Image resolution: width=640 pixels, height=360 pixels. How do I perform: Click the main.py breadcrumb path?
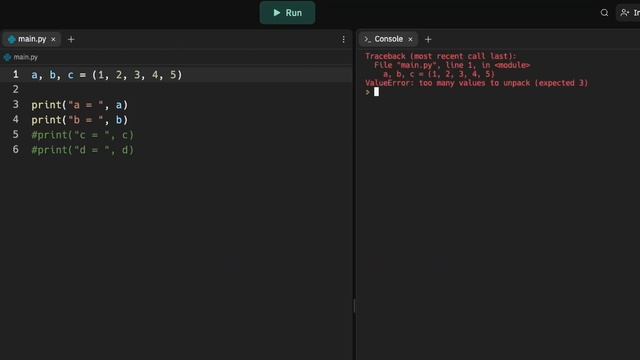tap(25, 57)
